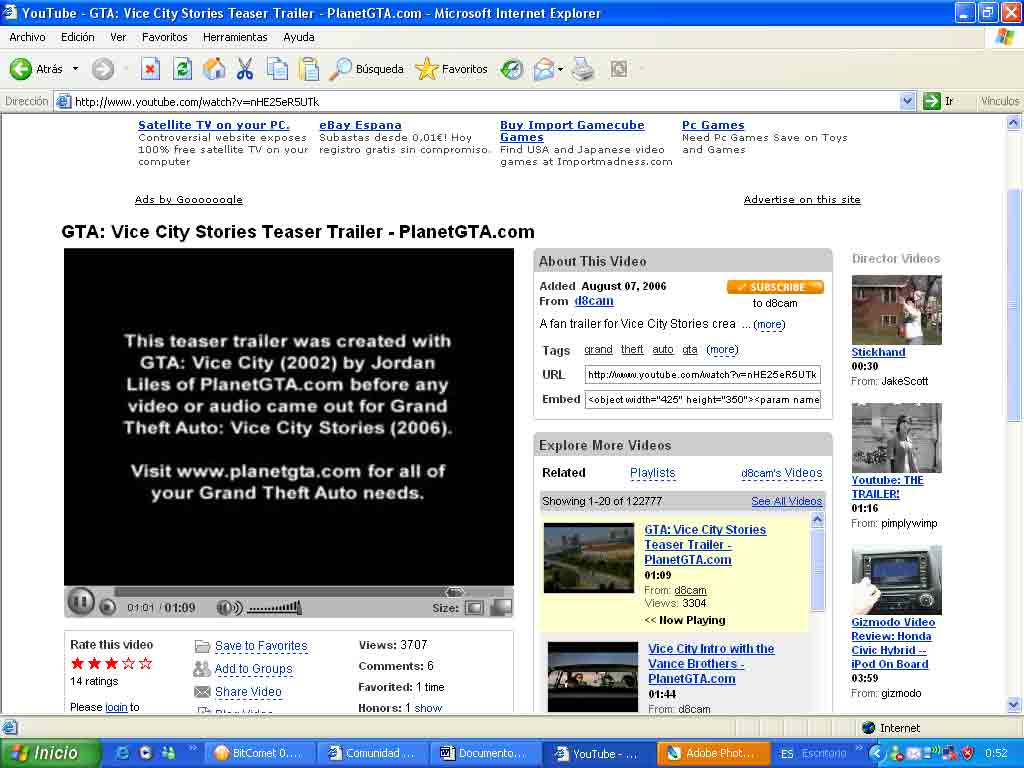The image size is (1024, 768).
Task: Expand tags with the (more) link
Action: pos(722,349)
